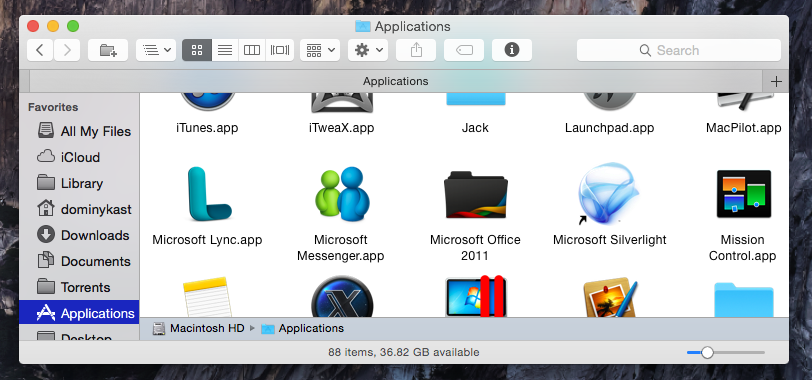Select the Microsoft Office 2011 folder icon
The width and height of the screenshot is (812, 380).
click(475, 195)
